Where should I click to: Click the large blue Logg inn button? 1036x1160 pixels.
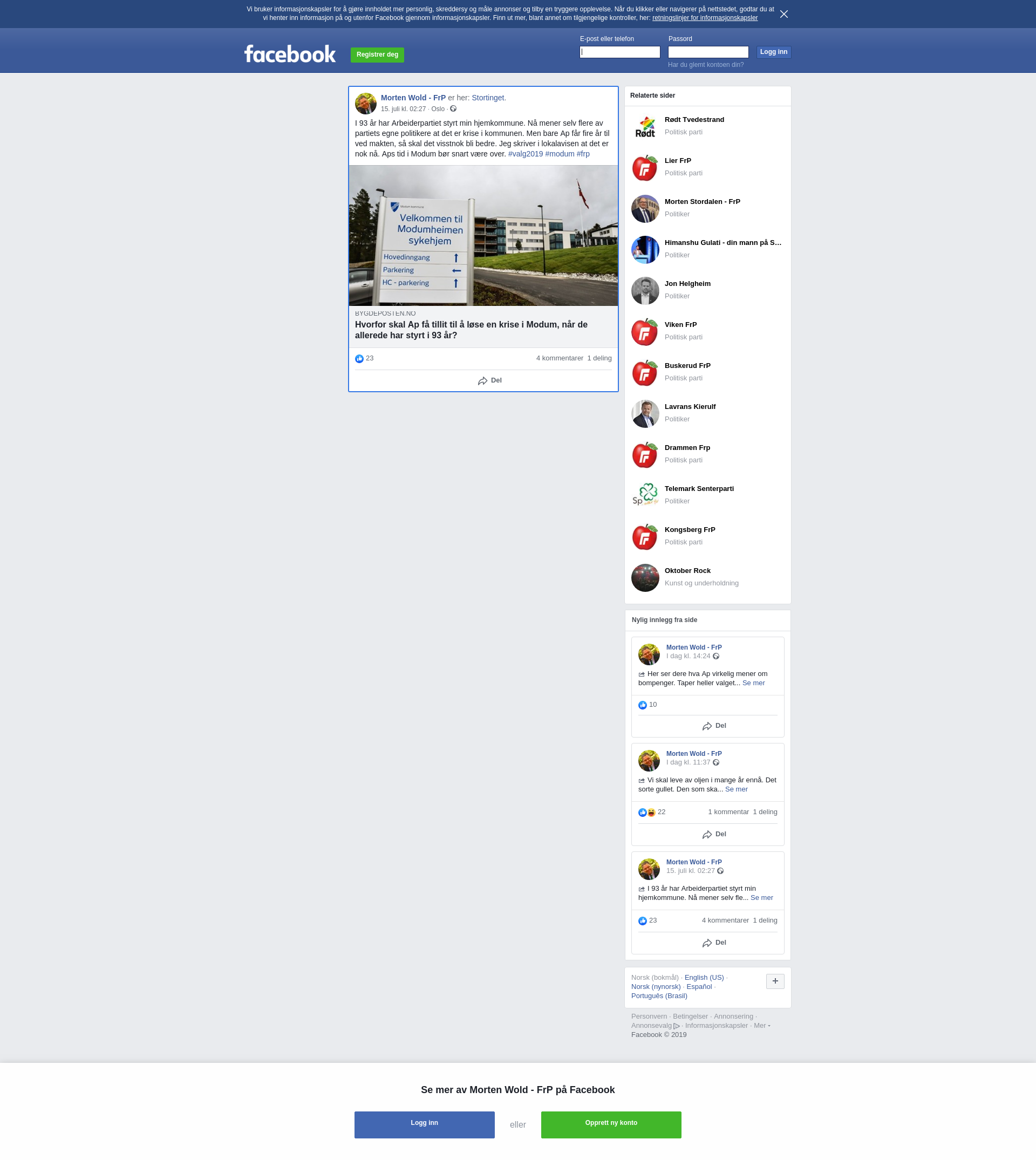pos(424,1125)
